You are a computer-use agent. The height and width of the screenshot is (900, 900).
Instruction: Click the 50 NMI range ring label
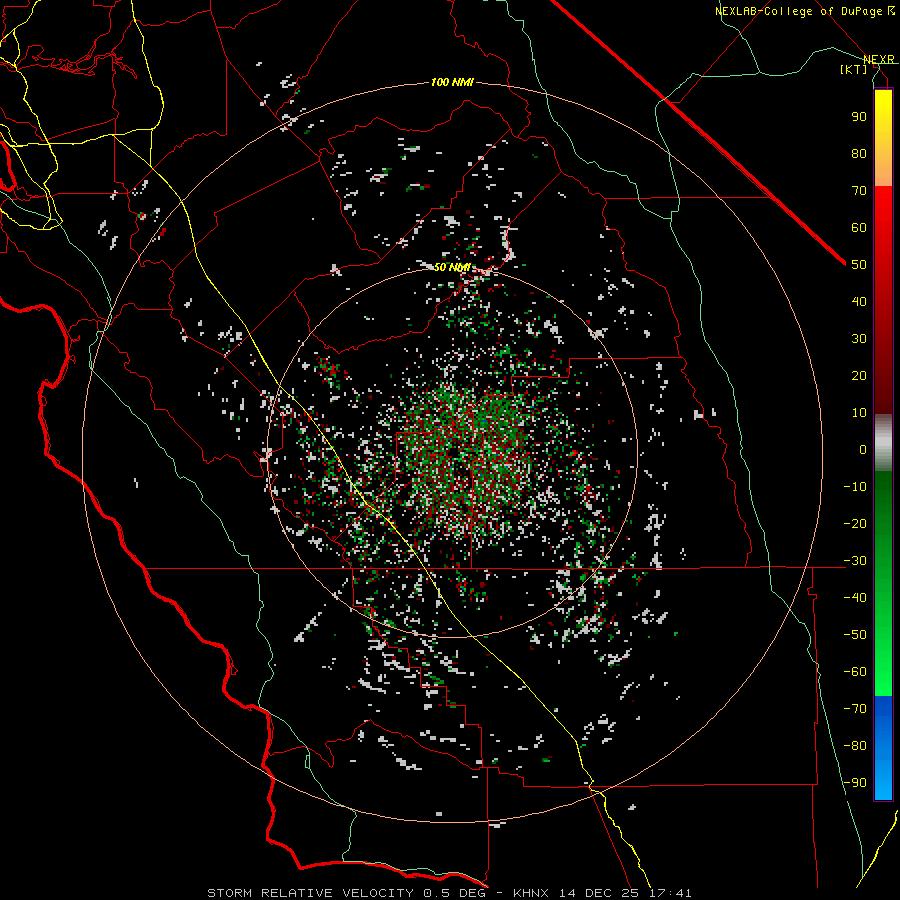pos(452,267)
